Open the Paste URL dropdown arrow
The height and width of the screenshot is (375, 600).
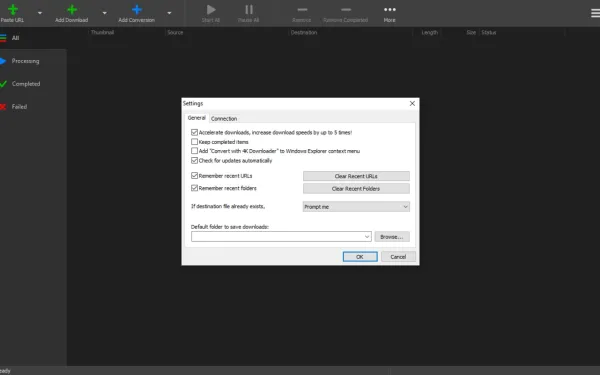[40, 13]
